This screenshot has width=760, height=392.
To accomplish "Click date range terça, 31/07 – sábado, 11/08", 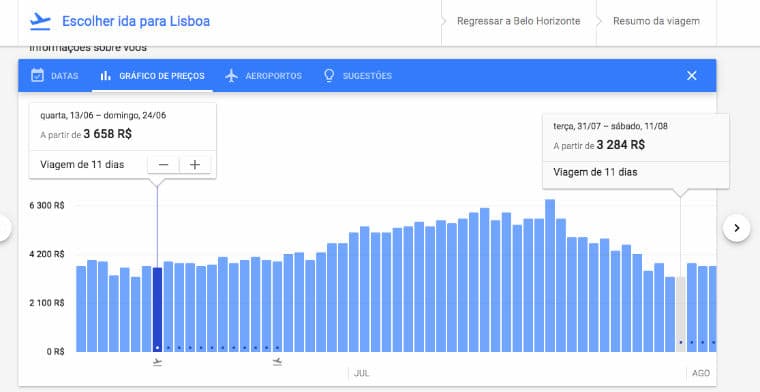I will [611, 126].
